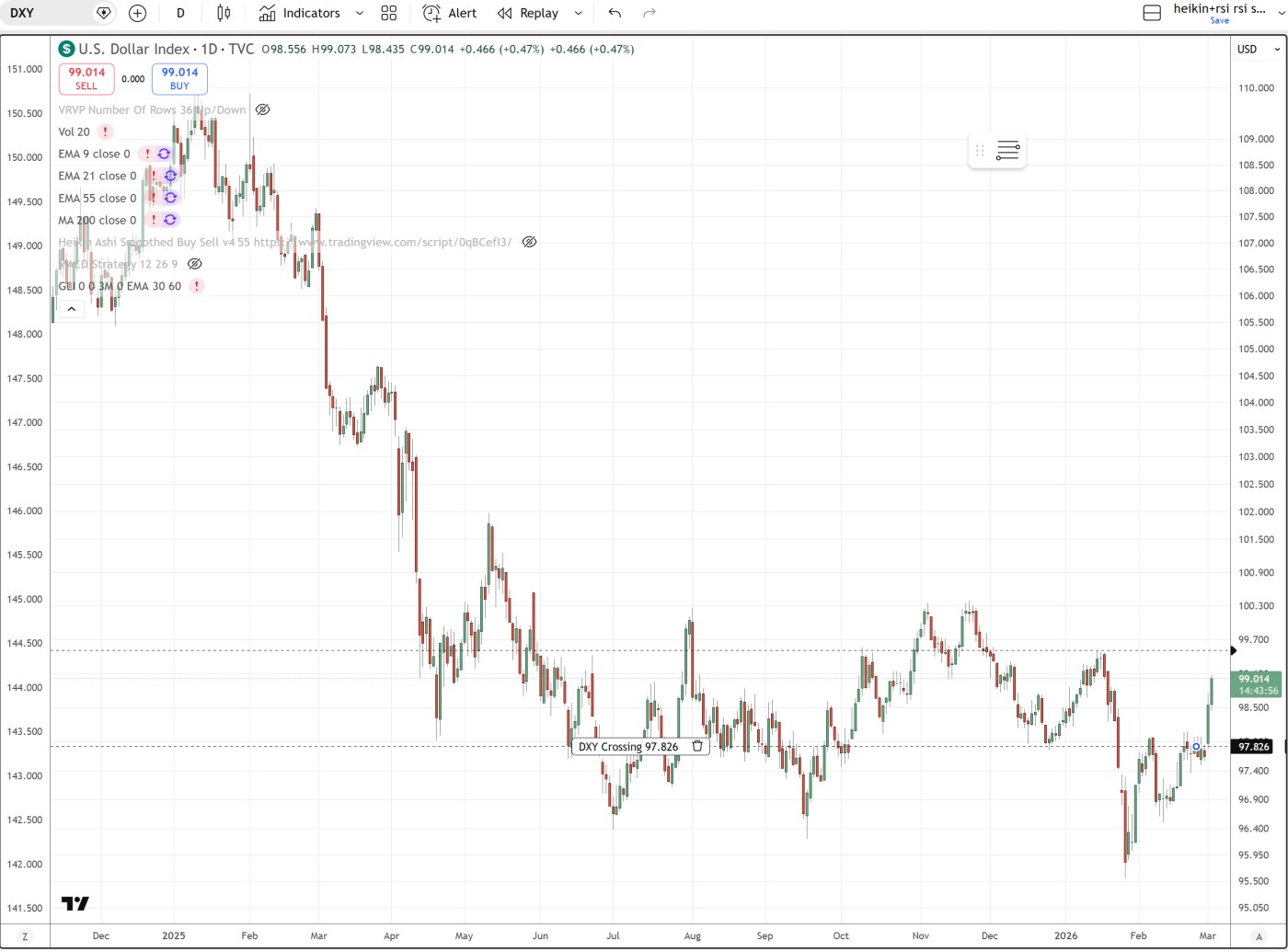Click the floating settings sliders icon
Screen dimensions: 1288x952
pos(1007,151)
